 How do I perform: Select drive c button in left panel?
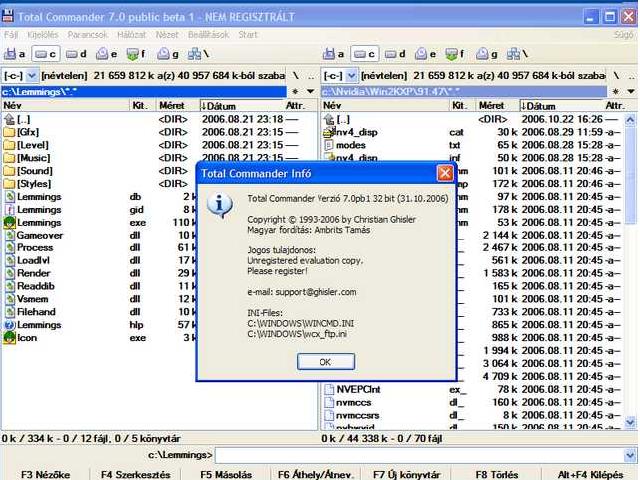click(45, 54)
